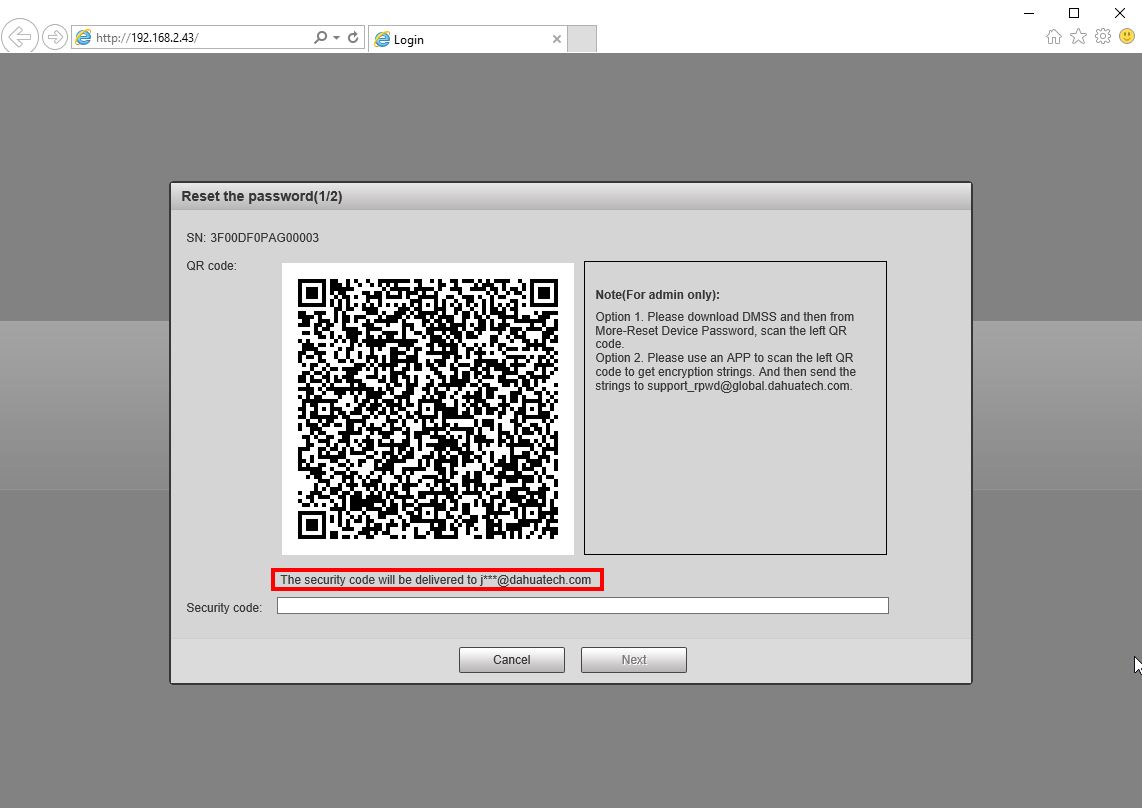The width and height of the screenshot is (1142, 808).
Task: Open the Favorites star icon
Action: [1078, 36]
